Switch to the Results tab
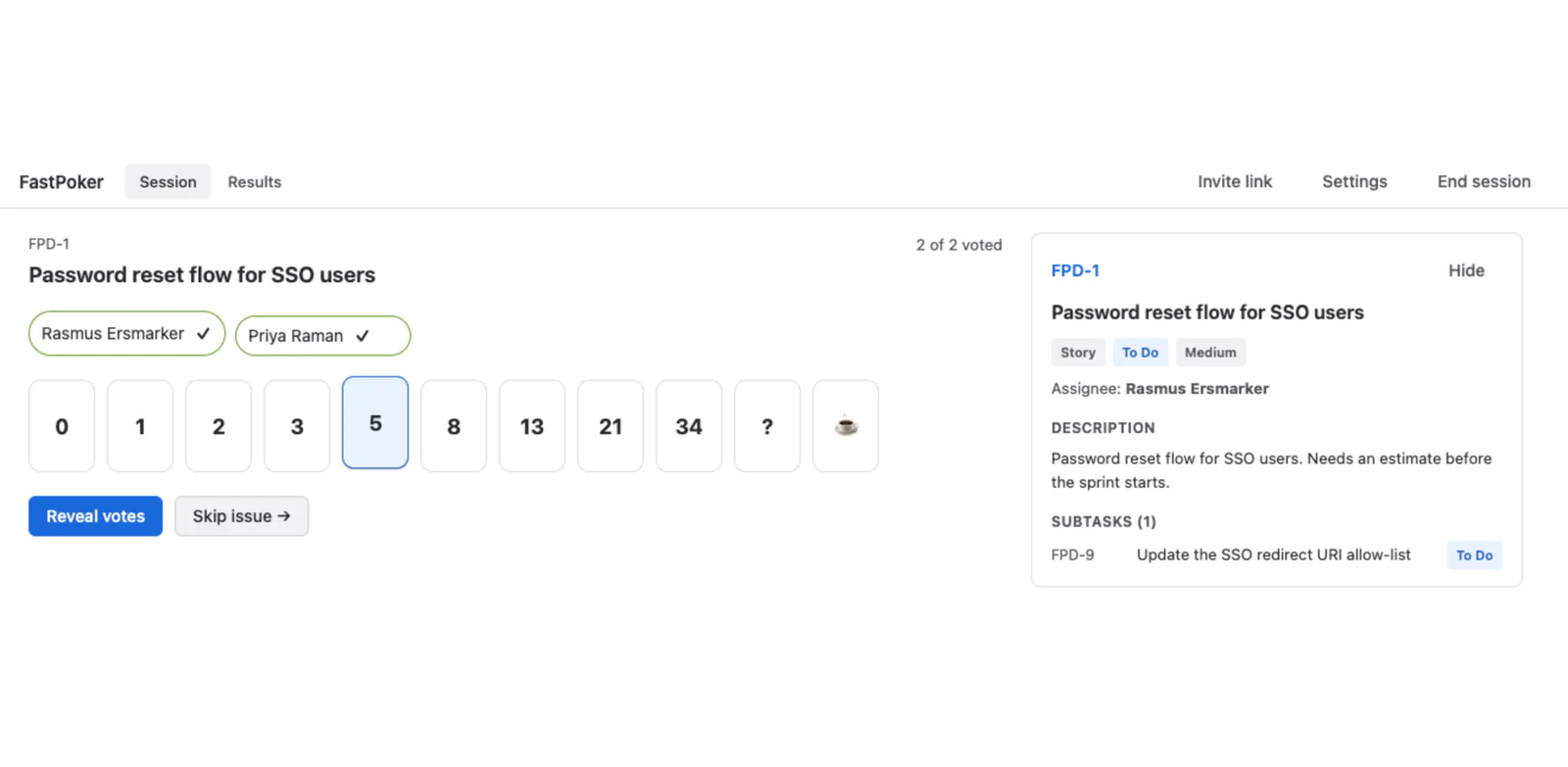The width and height of the screenshot is (1568, 767). click(x=255, y=182)
